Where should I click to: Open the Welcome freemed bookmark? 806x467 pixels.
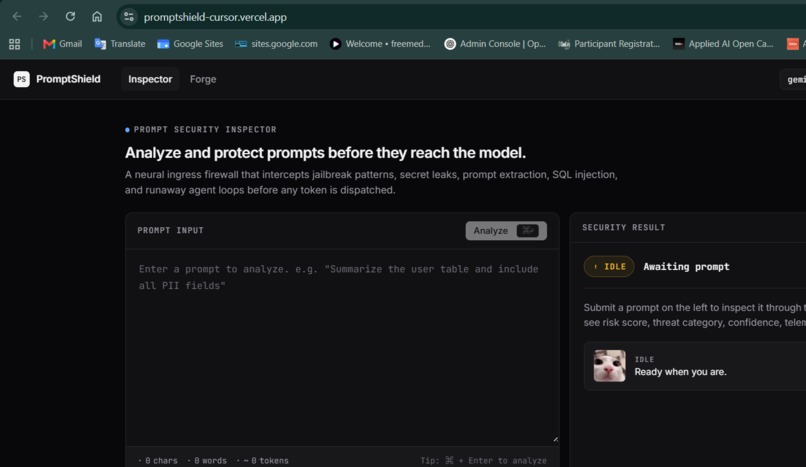click(x=380, y=44)
